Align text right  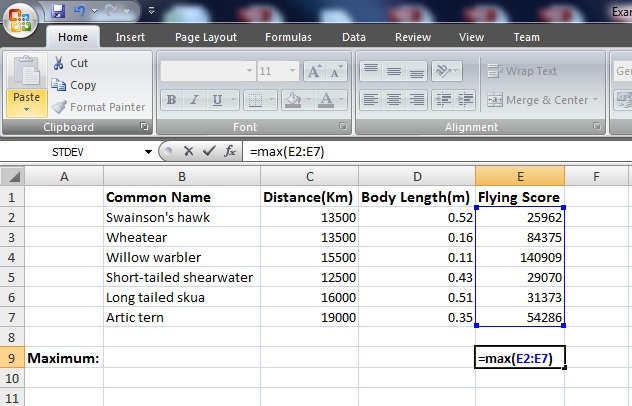416,100
